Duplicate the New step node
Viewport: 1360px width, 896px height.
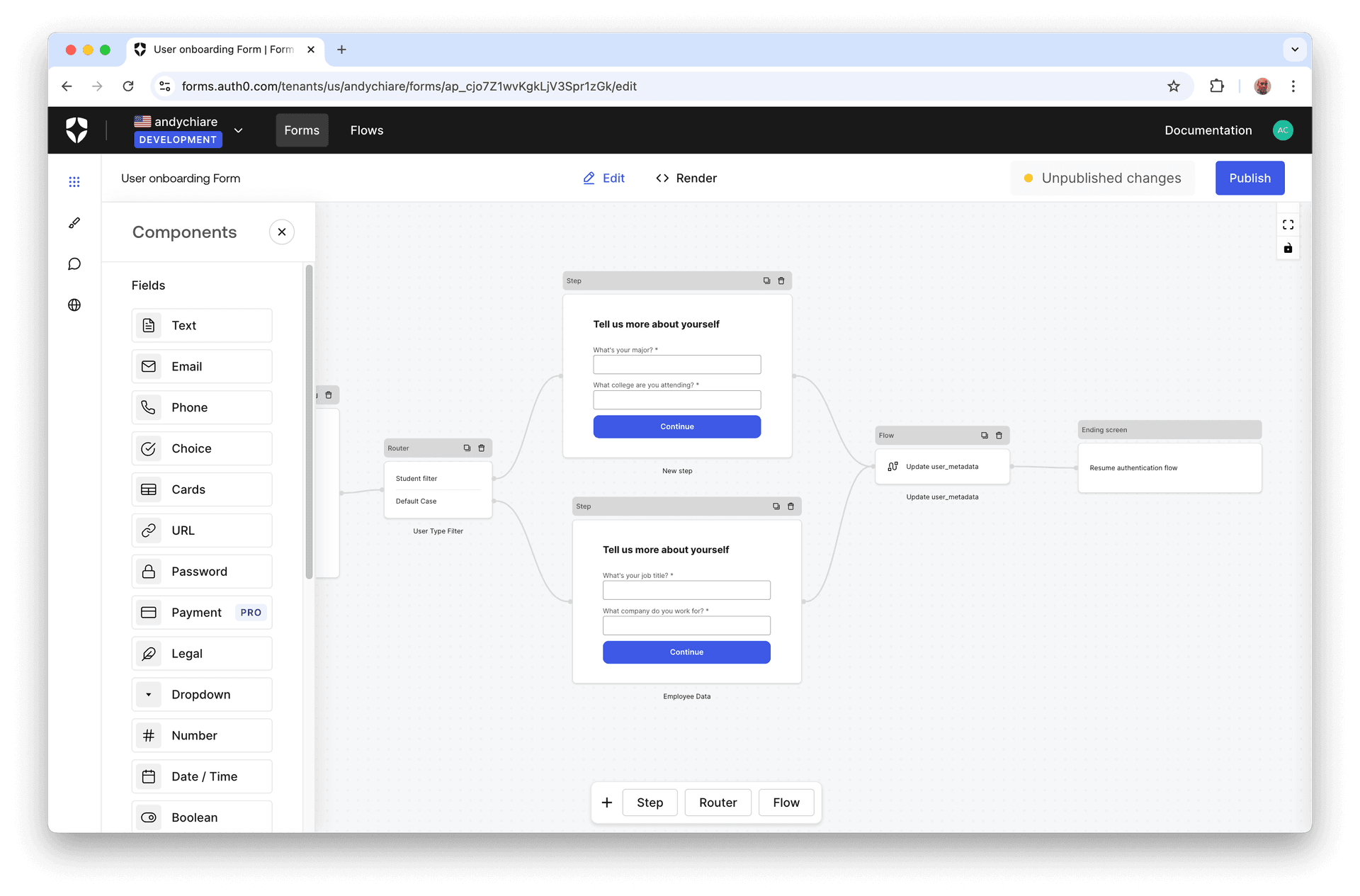pyautogui.click(x=766, y=281)
